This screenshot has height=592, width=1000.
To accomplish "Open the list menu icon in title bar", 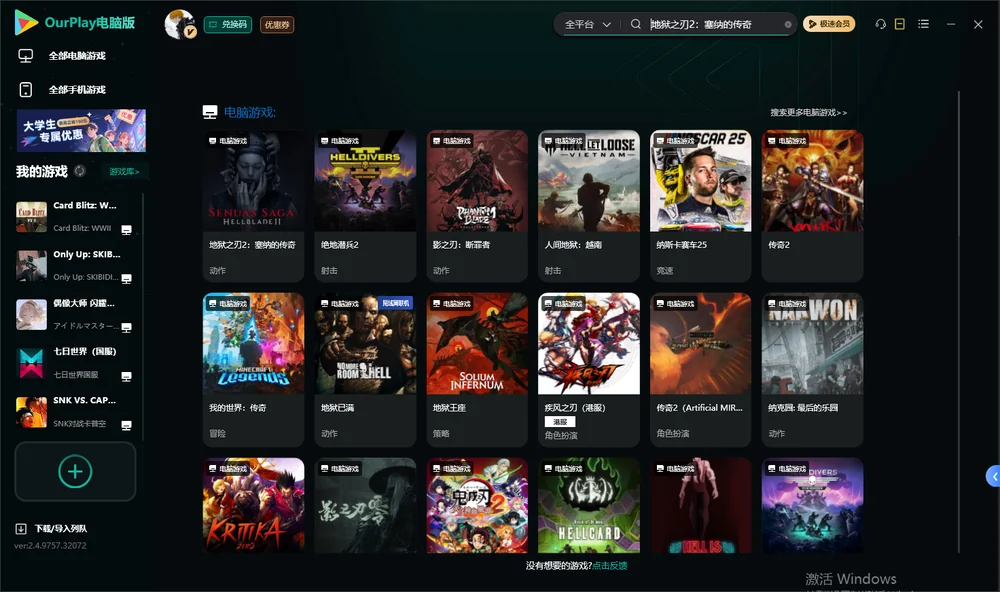I will click(923, 24).
